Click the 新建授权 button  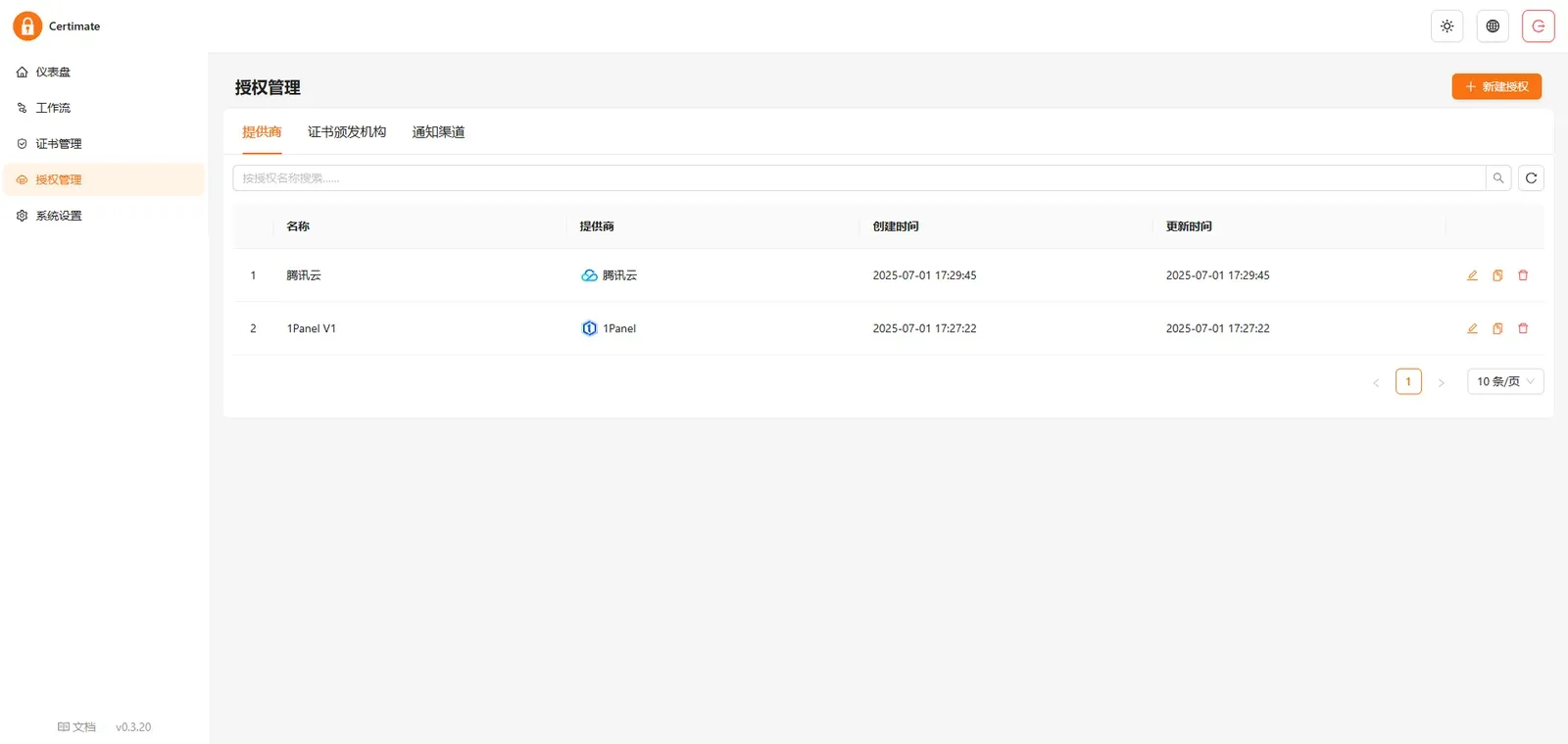tap(1496, 86)
